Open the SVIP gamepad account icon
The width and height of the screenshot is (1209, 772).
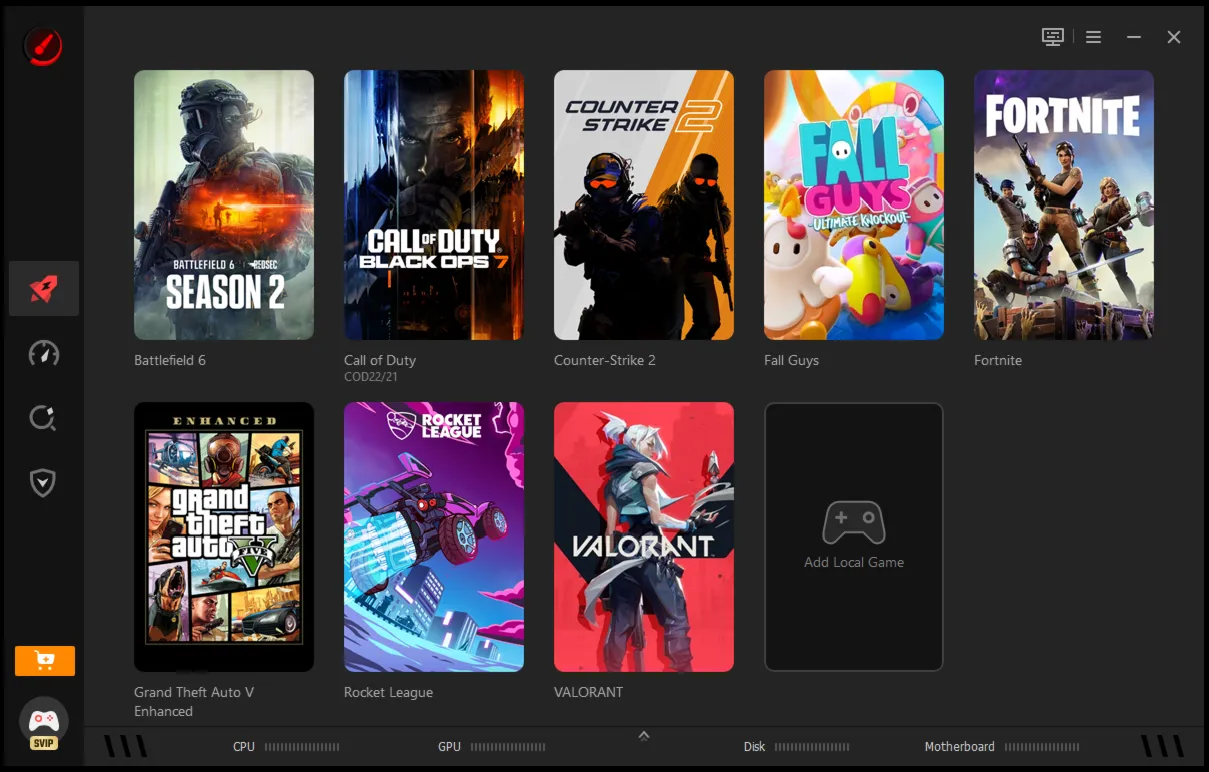click(44, 724)
